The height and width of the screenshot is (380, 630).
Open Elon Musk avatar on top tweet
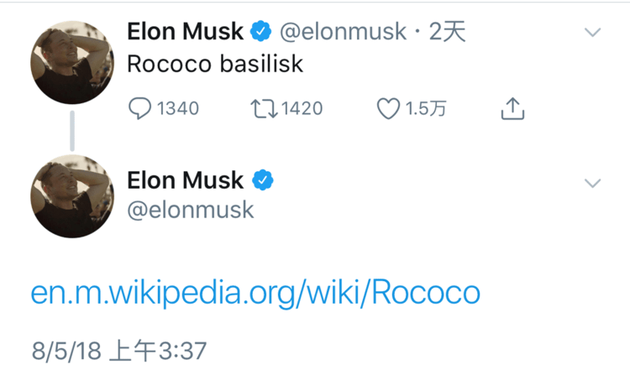pos(72,62)
